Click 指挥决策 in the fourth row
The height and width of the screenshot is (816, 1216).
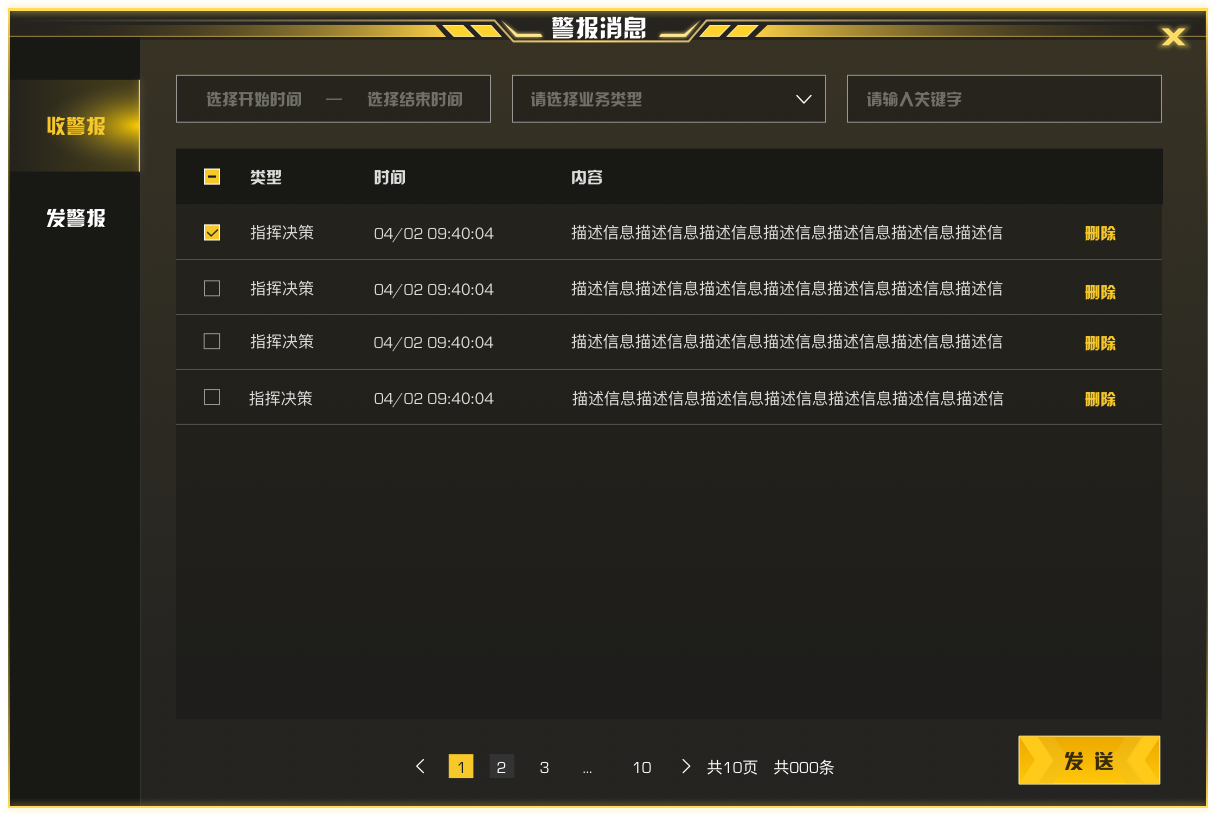pos(281,398)
